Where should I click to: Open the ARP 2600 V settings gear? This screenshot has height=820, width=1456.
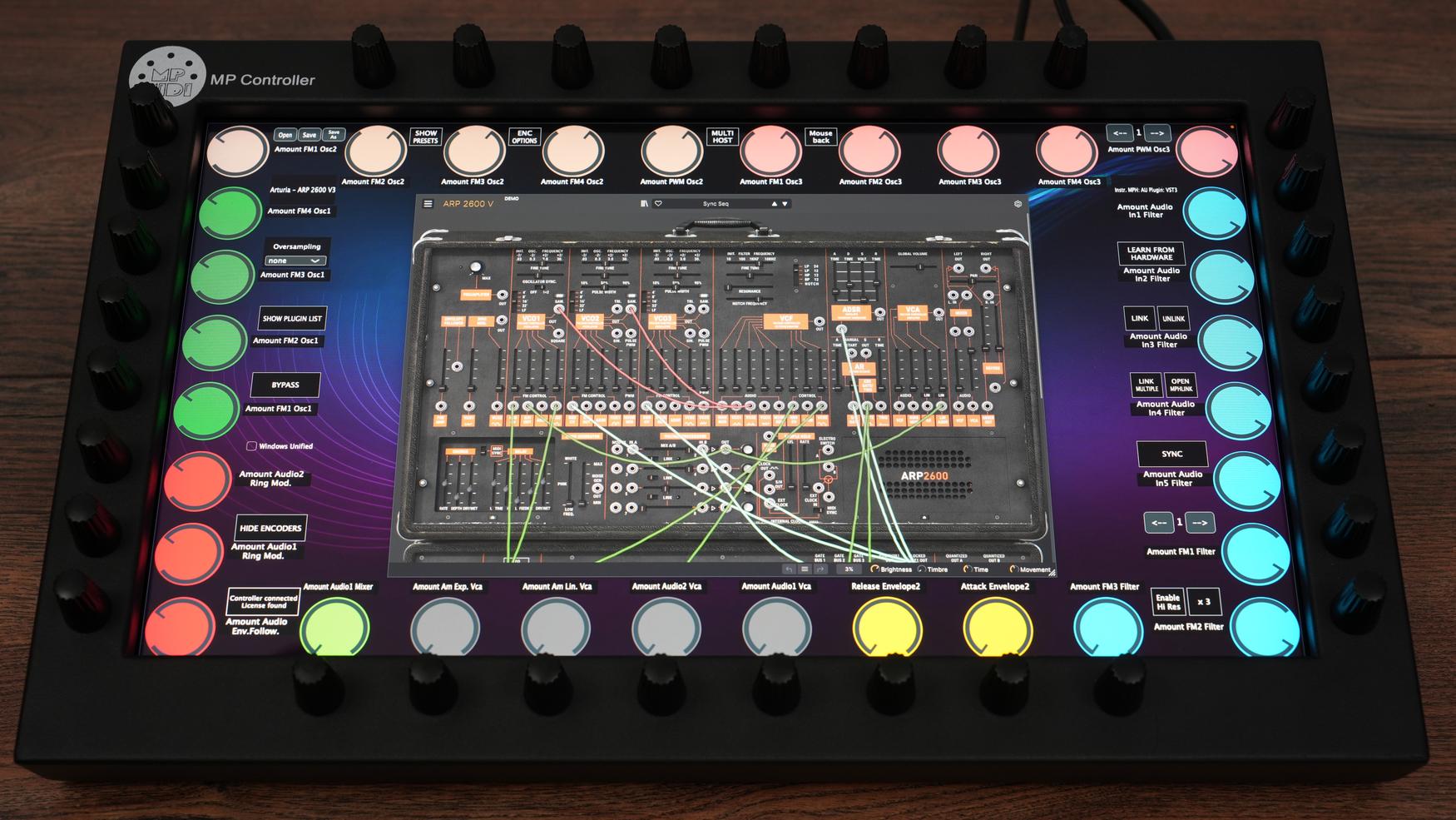tap(1018, 203)
